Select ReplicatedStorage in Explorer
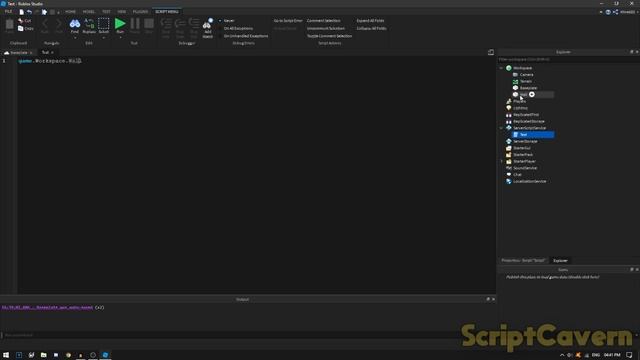The image size is (640, 360). point(529,121)
